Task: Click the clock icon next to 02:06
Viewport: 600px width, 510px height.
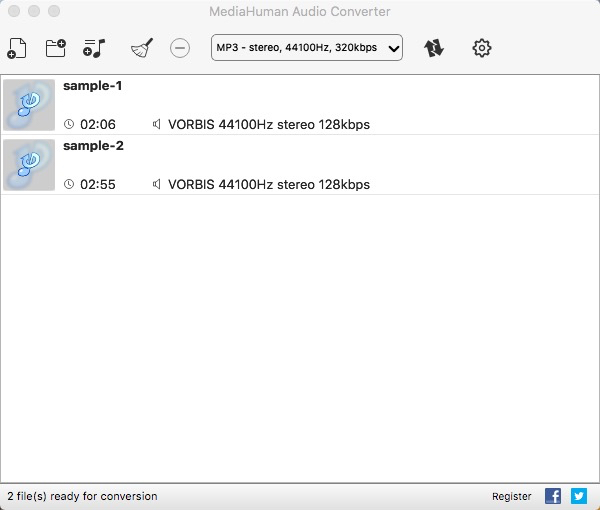Action: 69,124
